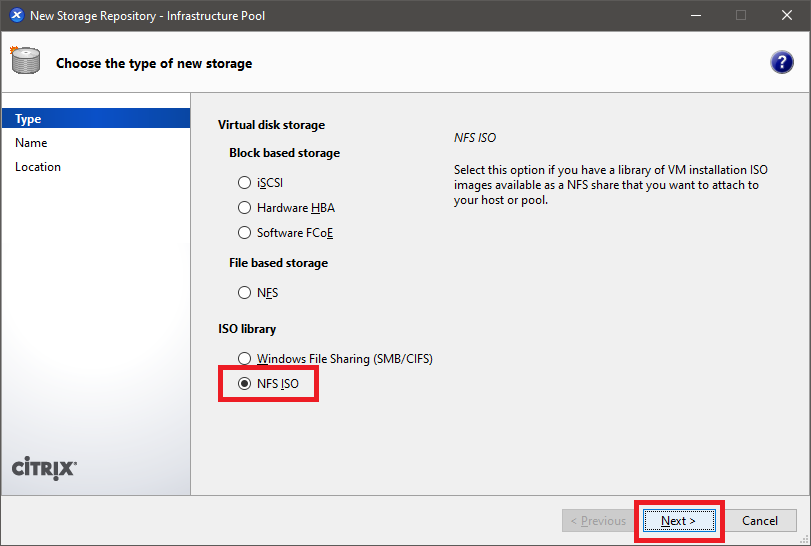
Task: Go to the Type step in sidebar
Action: pos(29,119)
